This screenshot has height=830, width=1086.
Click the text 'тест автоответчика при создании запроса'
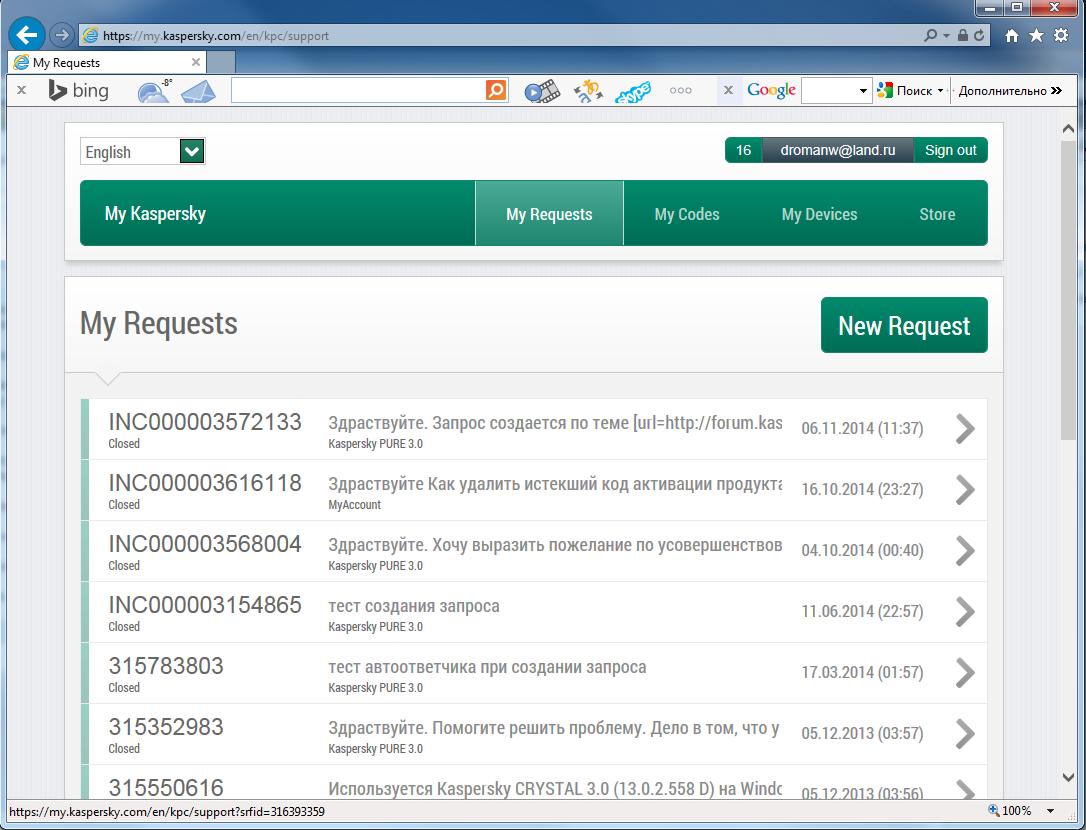tap(487, 666)
